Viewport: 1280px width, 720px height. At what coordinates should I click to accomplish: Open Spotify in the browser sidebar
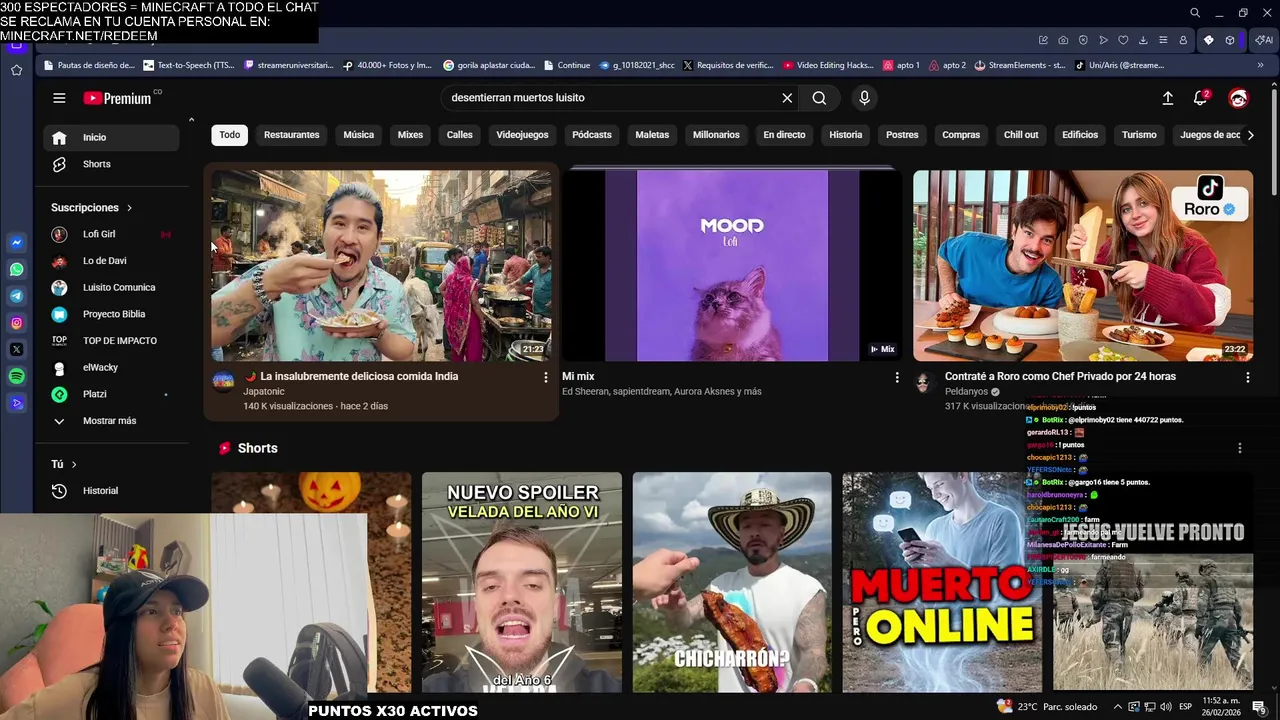pos(17,376)
